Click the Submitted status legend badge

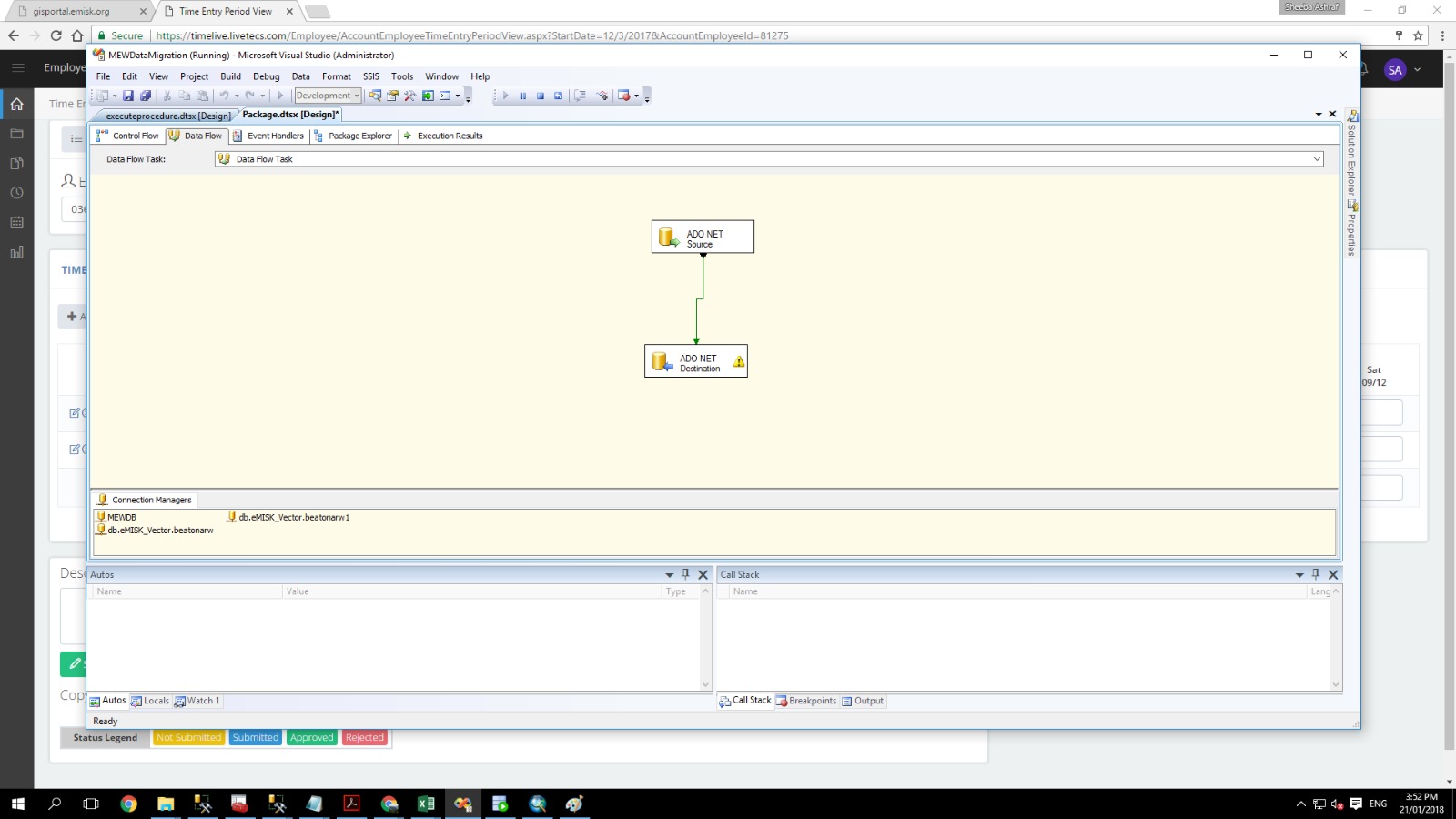coord(256,738)
